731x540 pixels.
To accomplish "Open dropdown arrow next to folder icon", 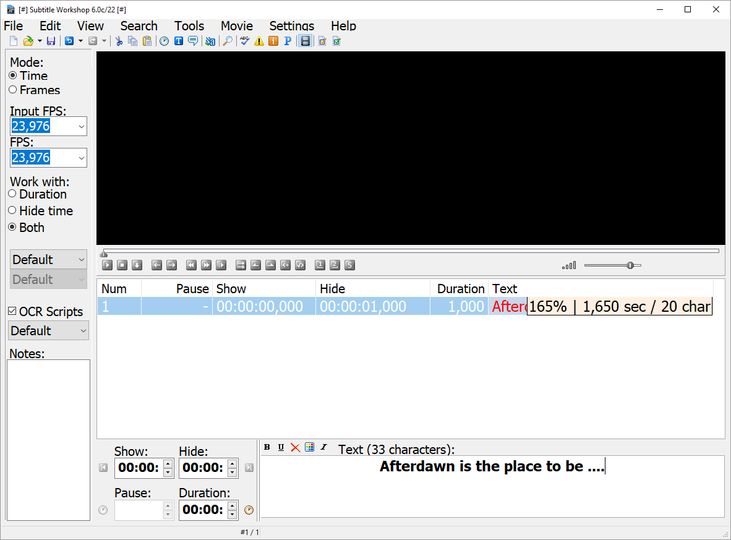I will coord(40,41).
